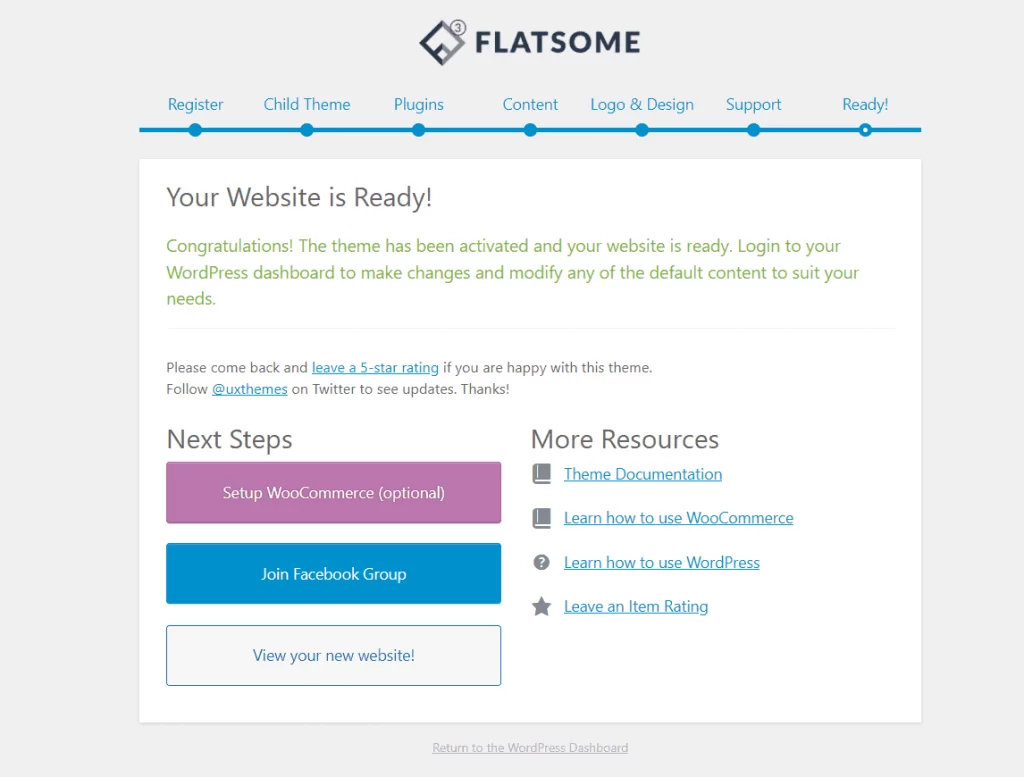
Task: Open the Theme Documentation link
Action: [643, 473]
